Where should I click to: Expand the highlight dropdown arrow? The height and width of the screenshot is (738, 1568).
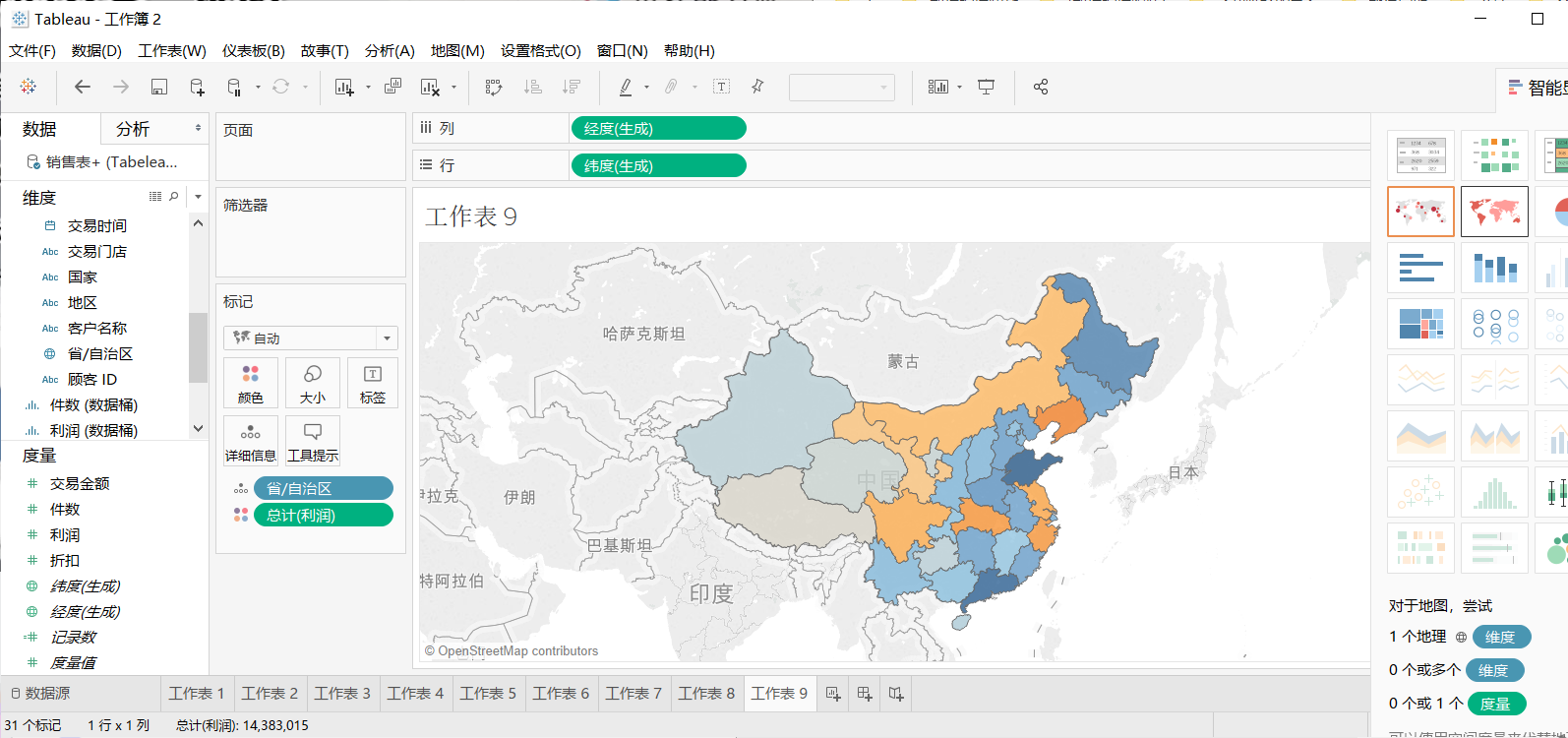click(x=646, y=87)
